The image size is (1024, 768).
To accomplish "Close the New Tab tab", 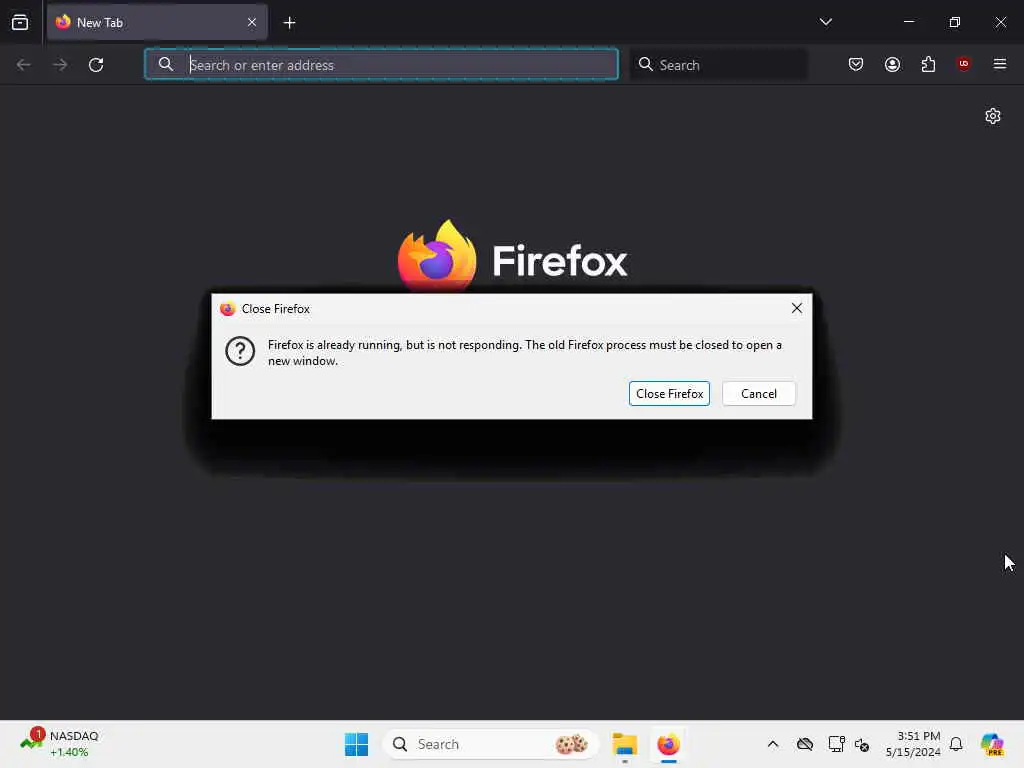I will click(x=251, y=22).
